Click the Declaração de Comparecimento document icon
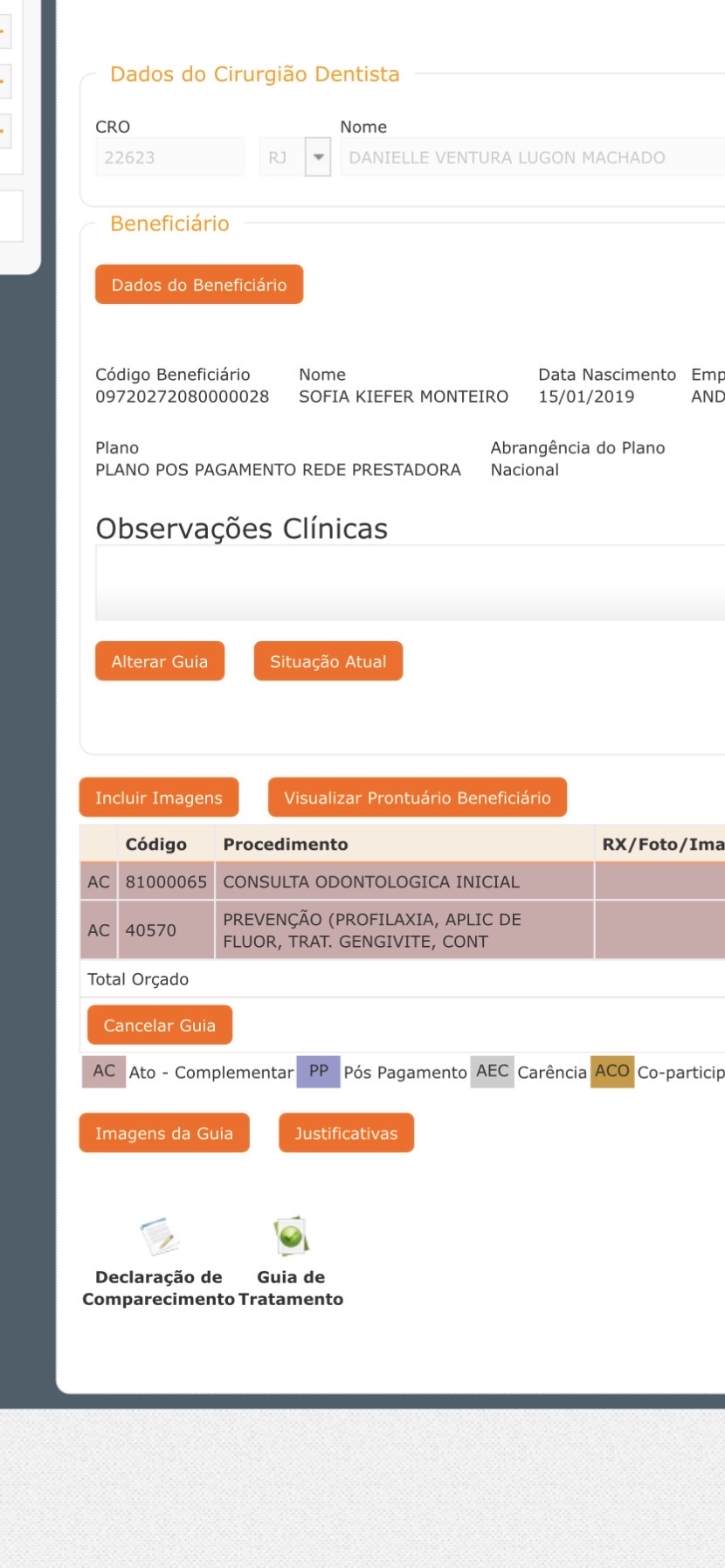The image size is (725, 1568). (159, 1236)
